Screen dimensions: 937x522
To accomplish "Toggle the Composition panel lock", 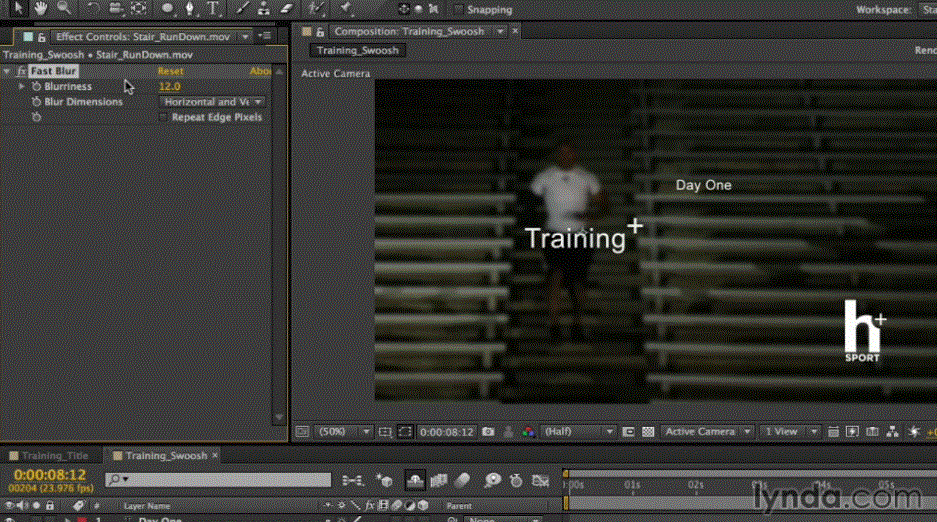I will point(320,32).
